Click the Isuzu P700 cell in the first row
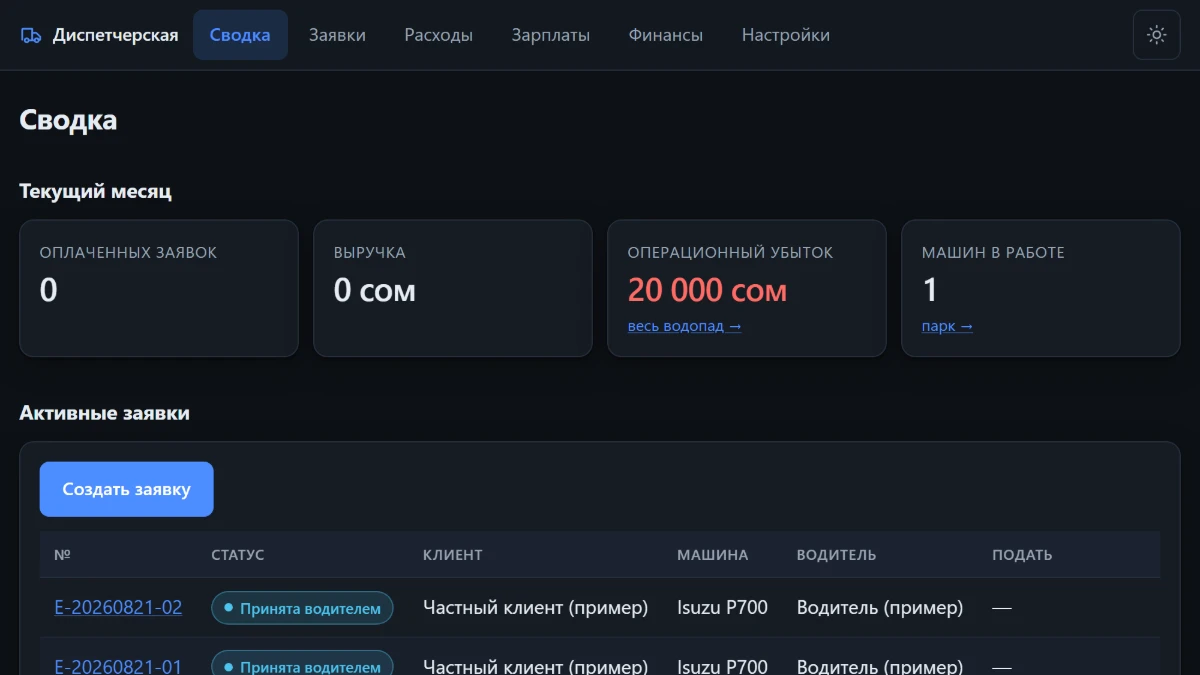1200x675 pixels. point(722,607)
